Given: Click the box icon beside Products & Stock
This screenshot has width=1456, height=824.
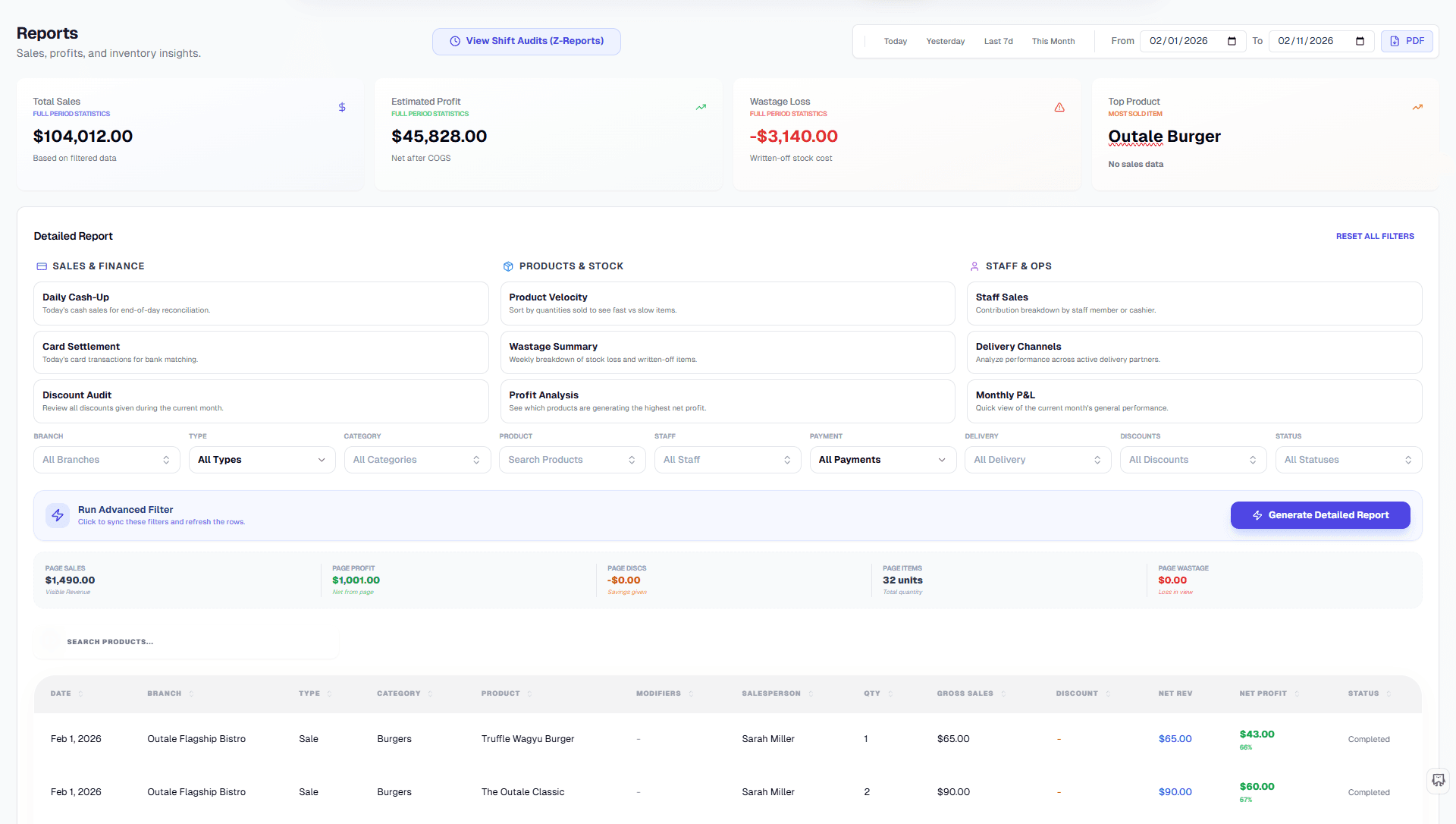Looking at the screenshot, I should point(507,266).
